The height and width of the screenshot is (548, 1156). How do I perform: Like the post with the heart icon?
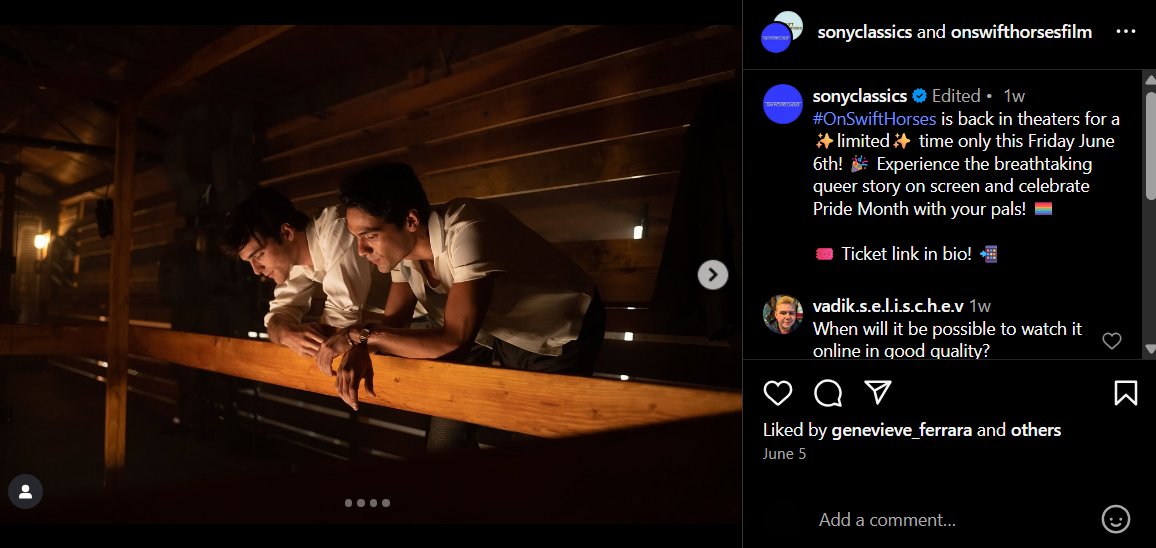coord(777,393)
